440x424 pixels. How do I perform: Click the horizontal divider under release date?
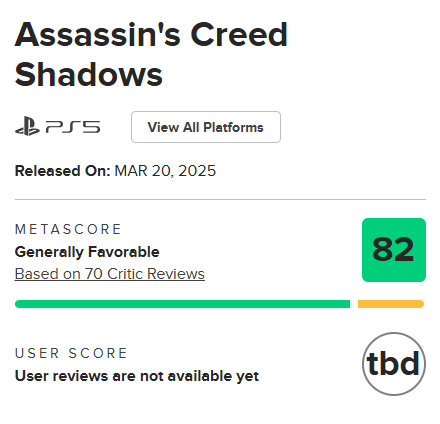point(220,199)
